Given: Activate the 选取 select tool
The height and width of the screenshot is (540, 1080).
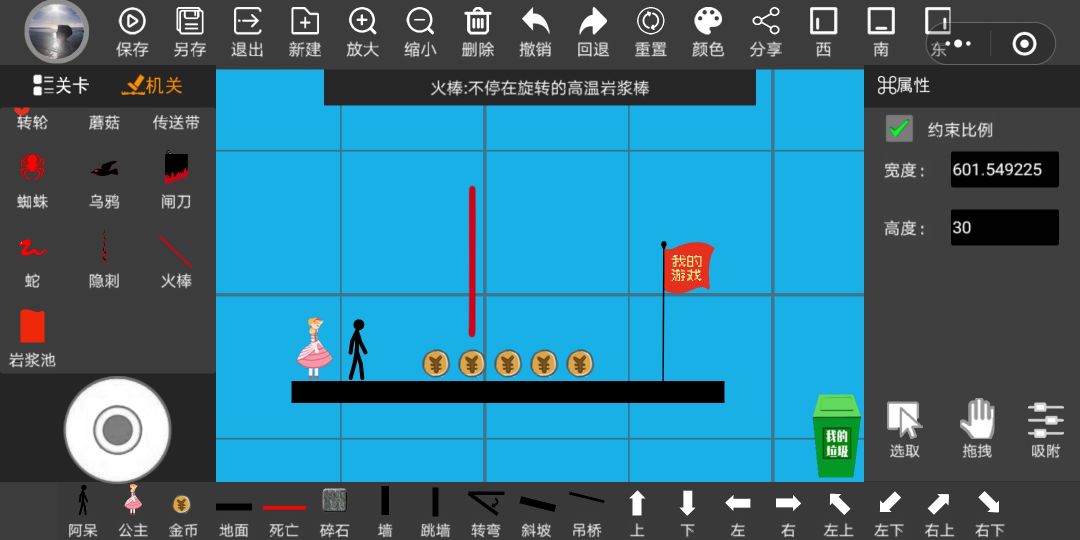Looking at the screenshot, I should pyautogui.click(x=904, y=430).
